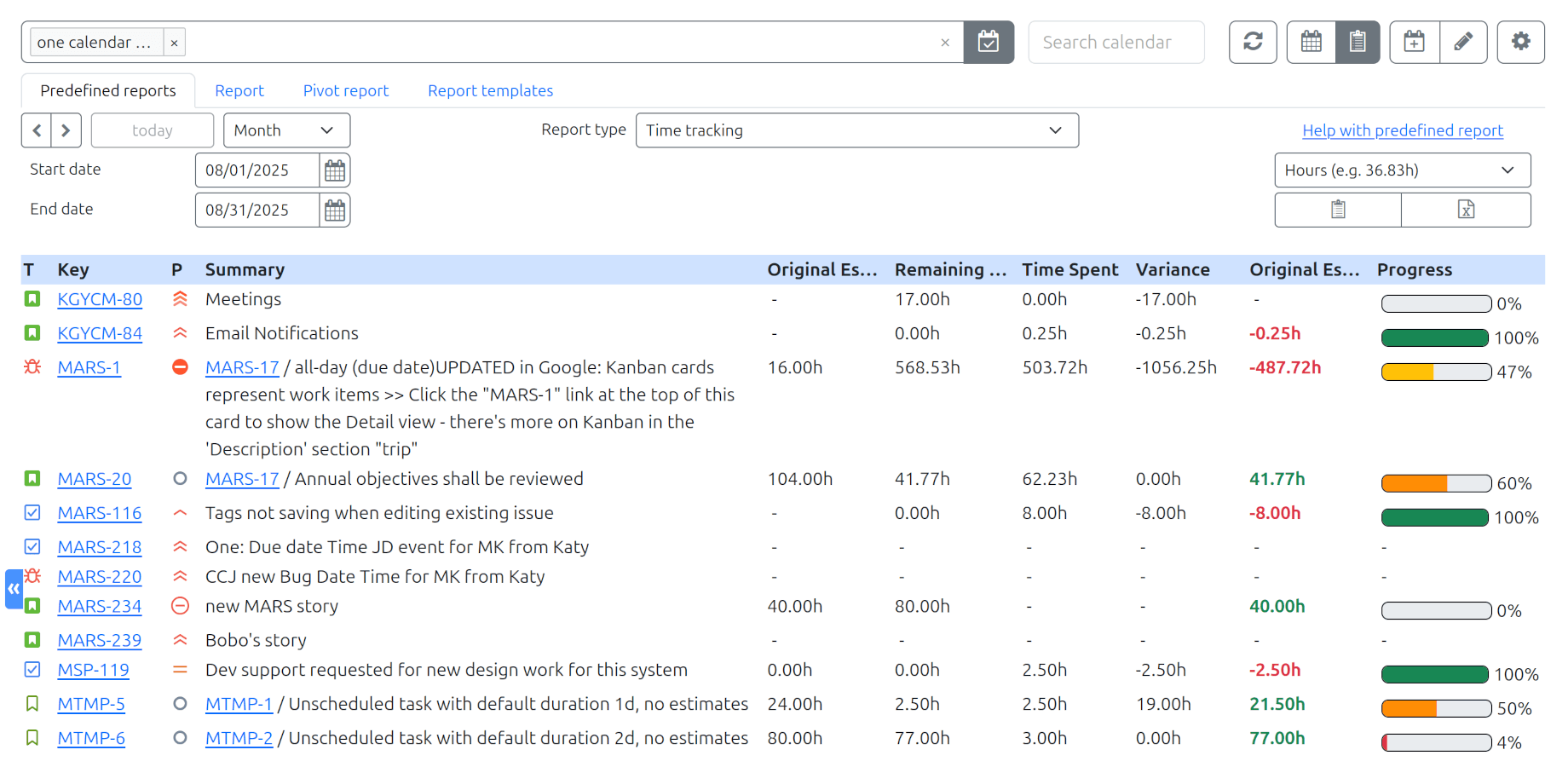Screen dimensions: 1568x767
Task: Go to the next month arrow
Action: 66,130
